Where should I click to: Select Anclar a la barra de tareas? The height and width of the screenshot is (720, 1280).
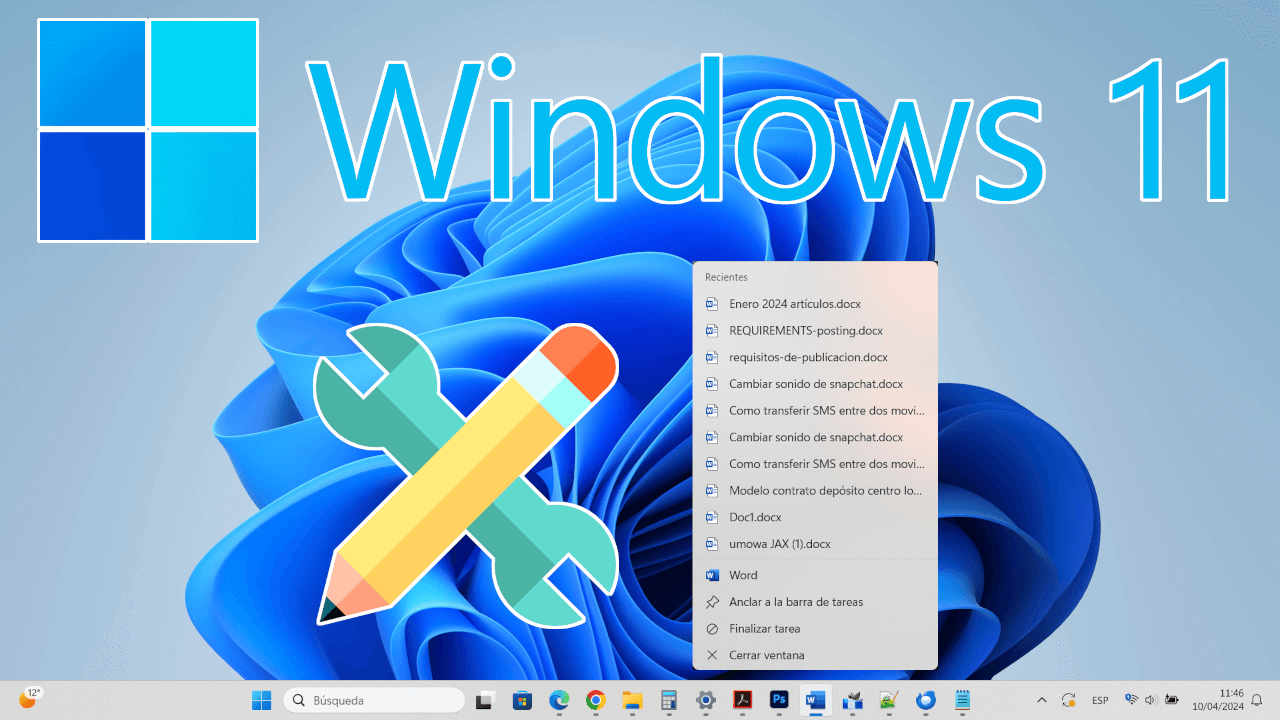(815, 602)
